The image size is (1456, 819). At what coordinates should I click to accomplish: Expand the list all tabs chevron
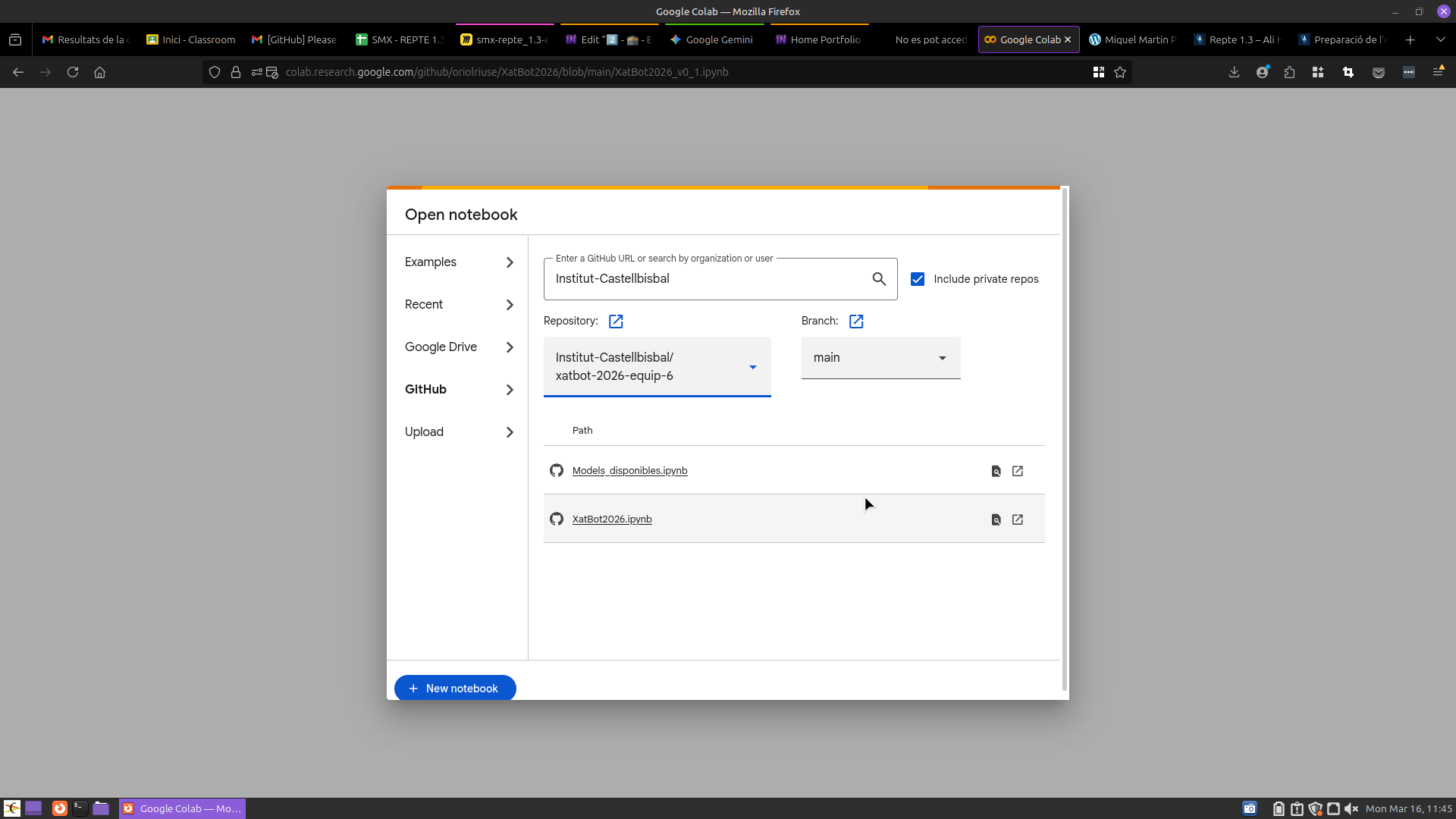[x=1440, y=39]
